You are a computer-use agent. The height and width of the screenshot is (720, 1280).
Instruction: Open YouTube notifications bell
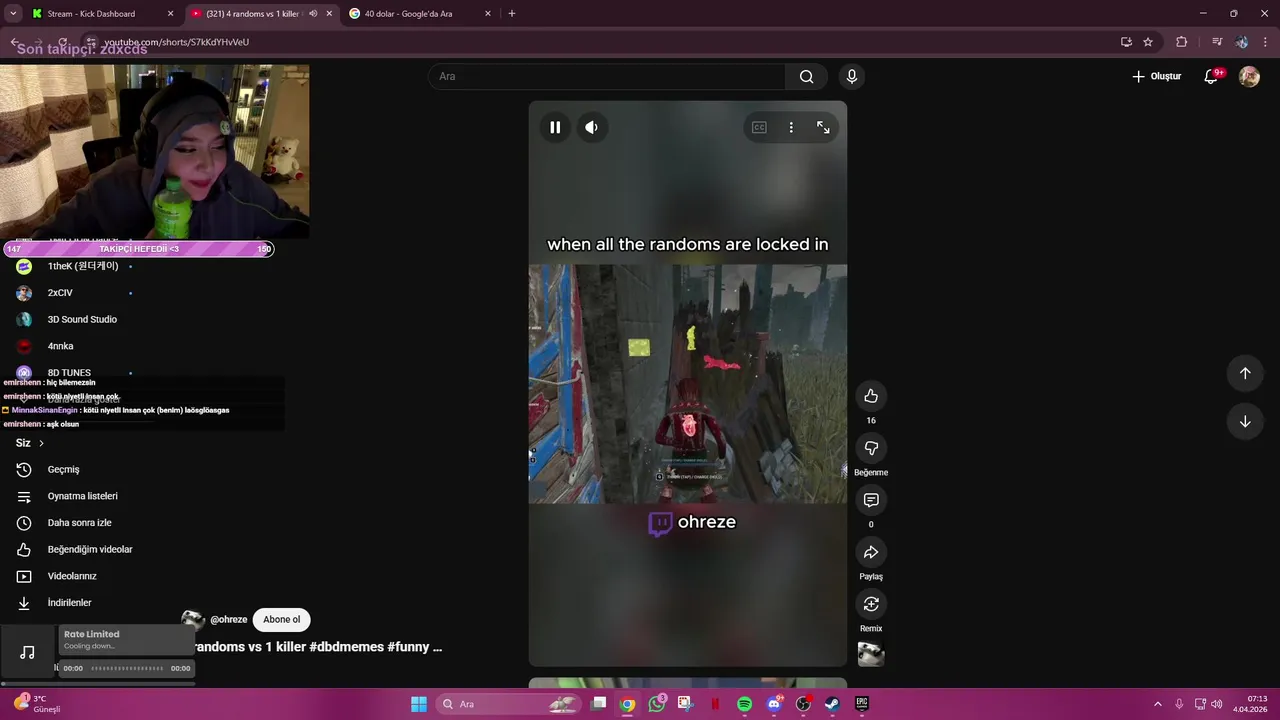(x=1211, y=76)
